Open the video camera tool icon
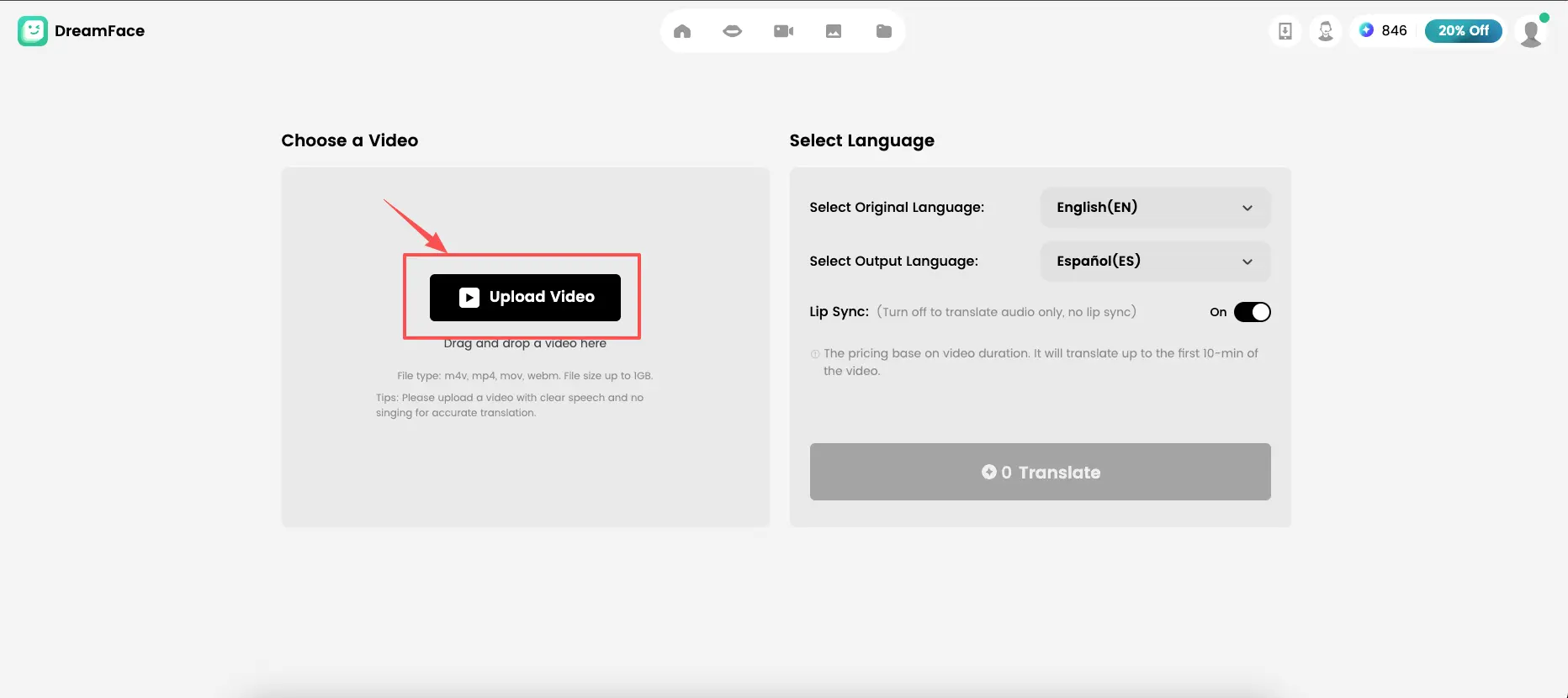1568x698 pixels. click(783, 31)
